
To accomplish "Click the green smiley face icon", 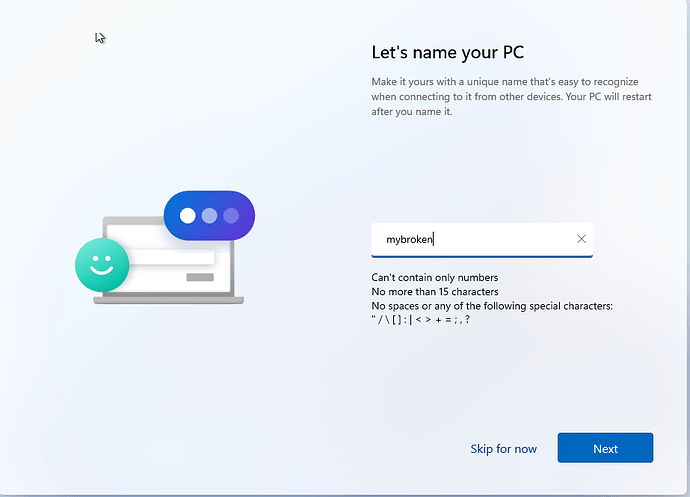I will (x=102, y=266).
